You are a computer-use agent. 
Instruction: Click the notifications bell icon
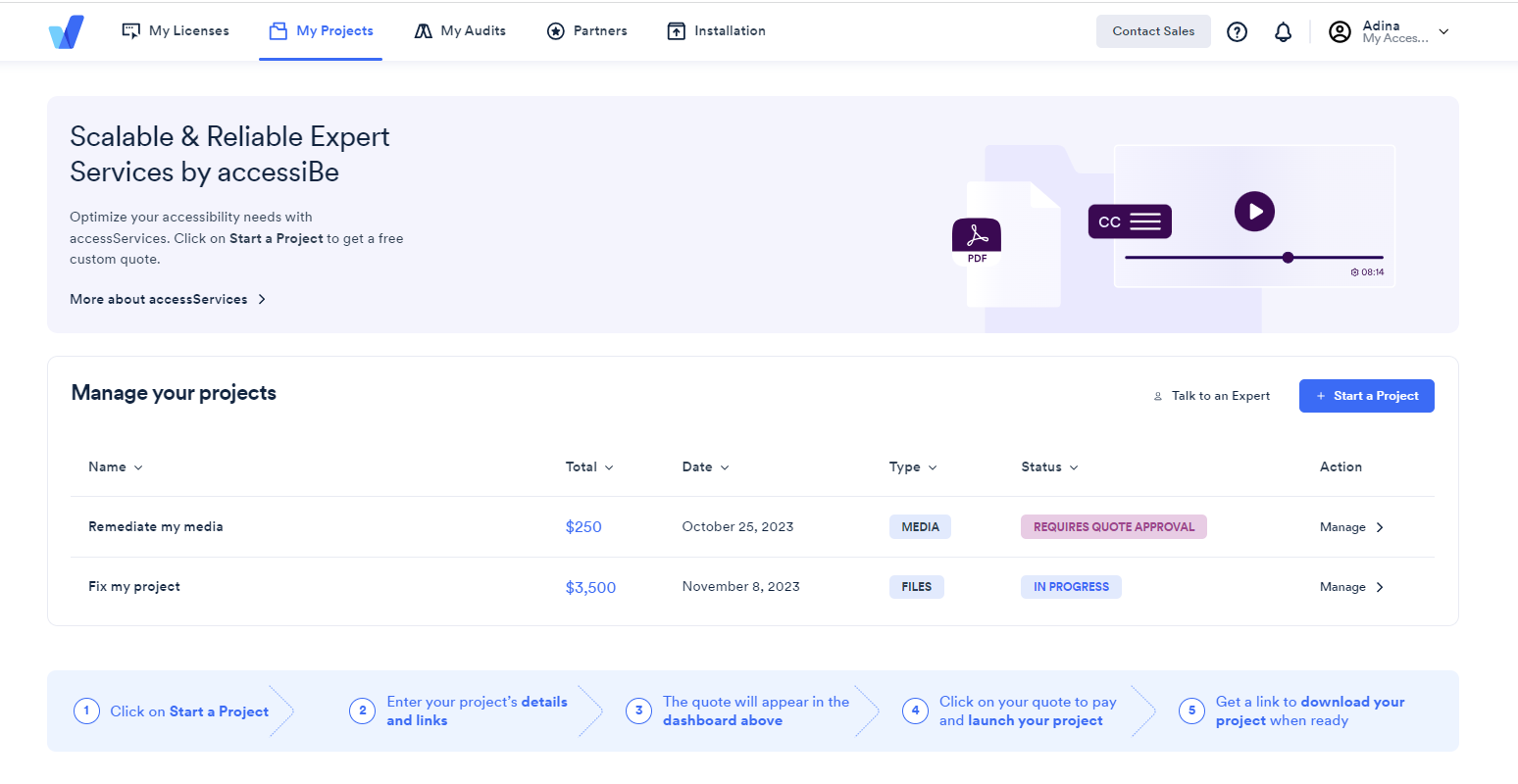1283,31
